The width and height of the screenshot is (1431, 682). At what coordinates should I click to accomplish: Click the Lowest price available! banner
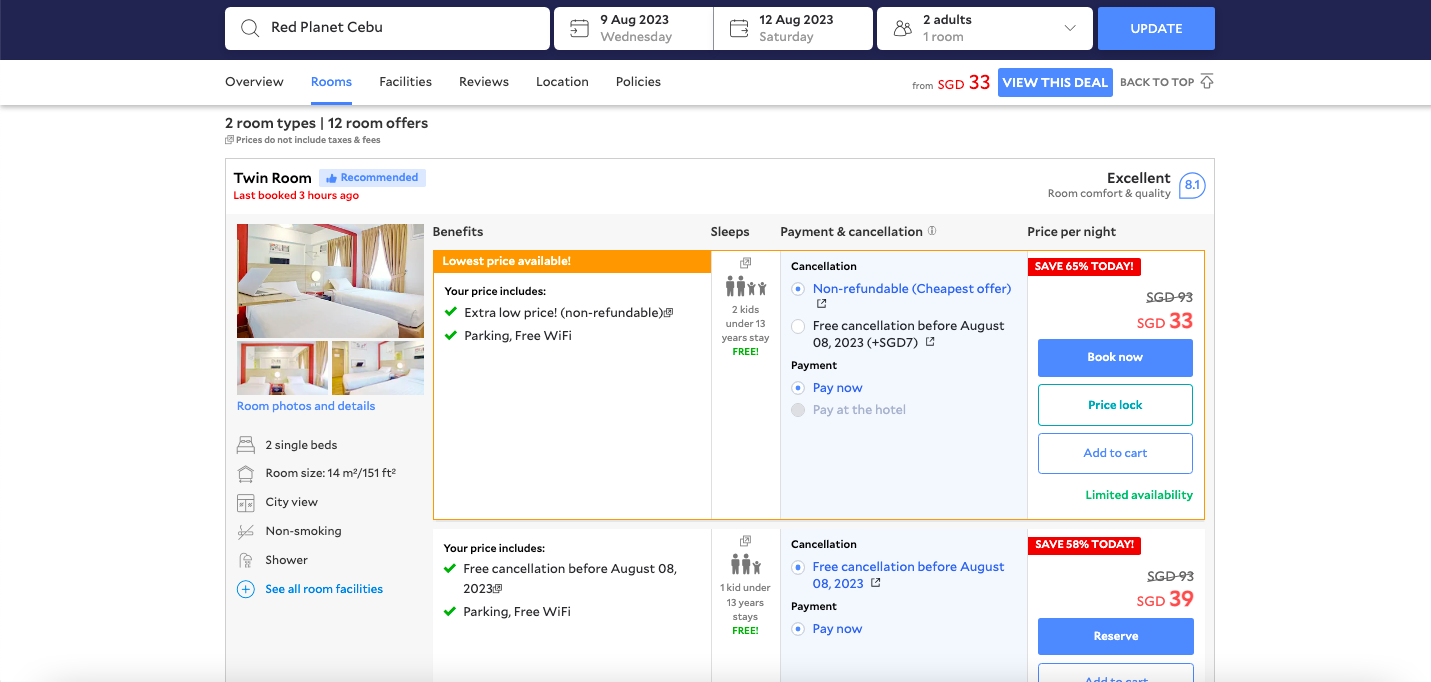pyautogui.click(x=572, y=261)
